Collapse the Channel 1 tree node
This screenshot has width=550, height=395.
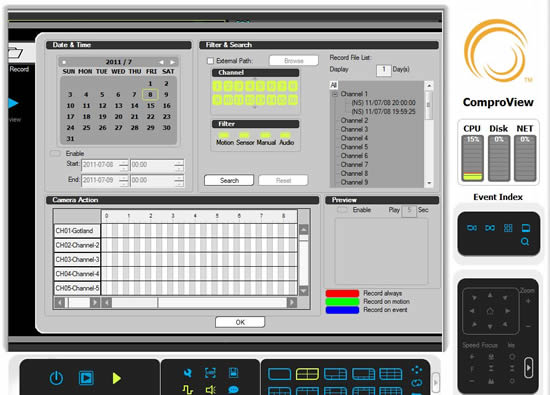point(334,94)
